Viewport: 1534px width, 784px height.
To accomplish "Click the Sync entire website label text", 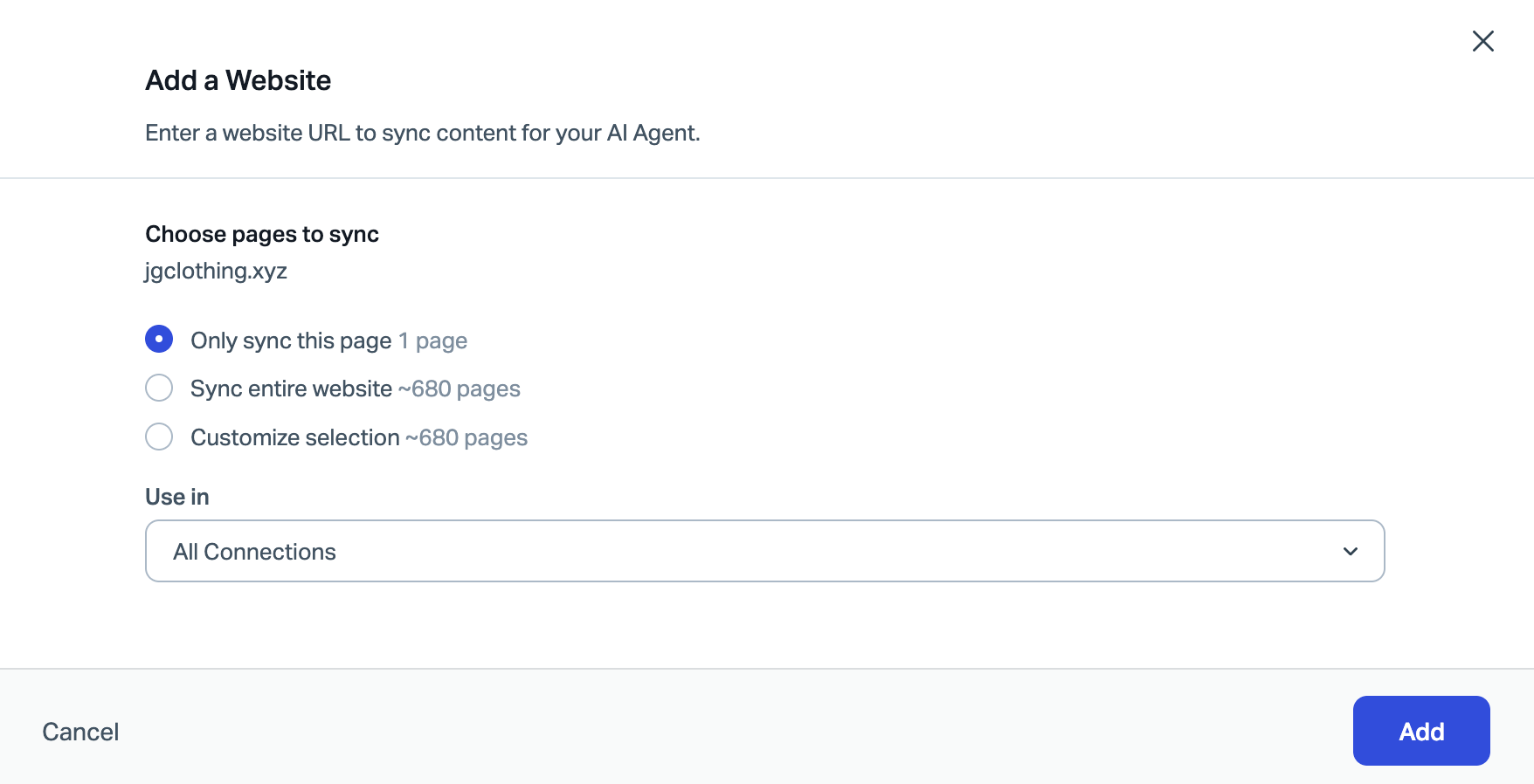I will (x=291, y=389).
